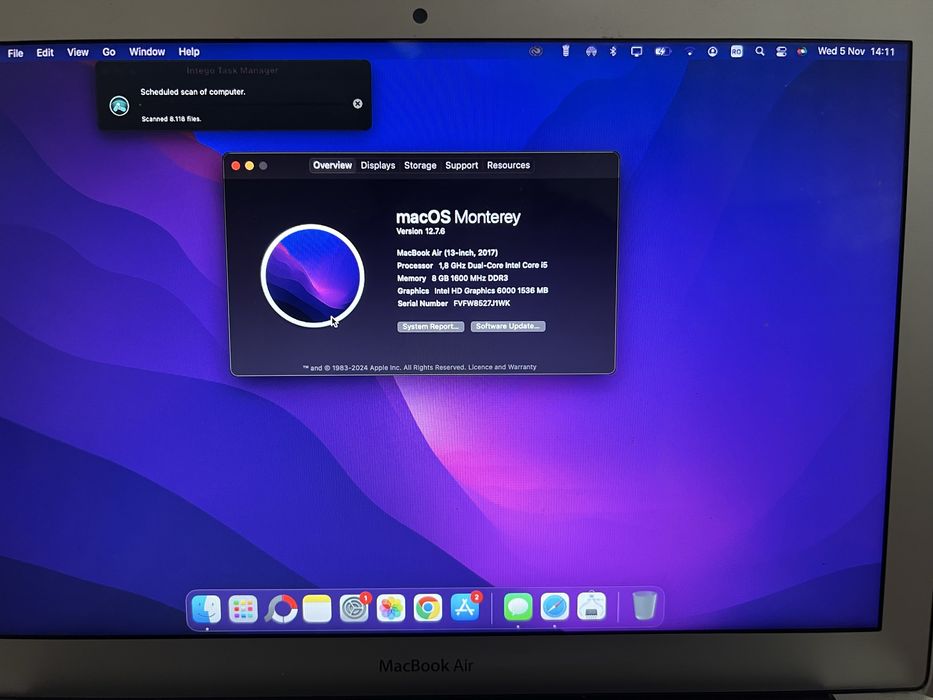The image size is (933, 700).
Task: Open Control Center from the menu bar
Action: (x=781, y=52)
